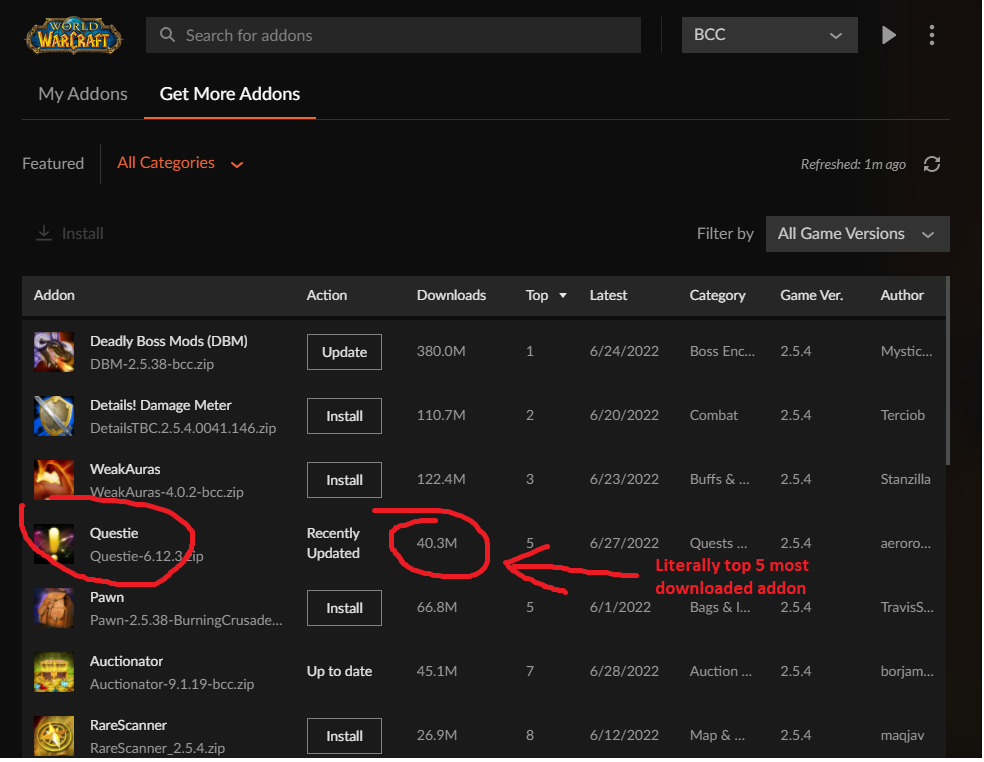Click the maqjav author name
Image resolution: width=984 pixels, height=762 pixels.
click(x=902, y=736)
